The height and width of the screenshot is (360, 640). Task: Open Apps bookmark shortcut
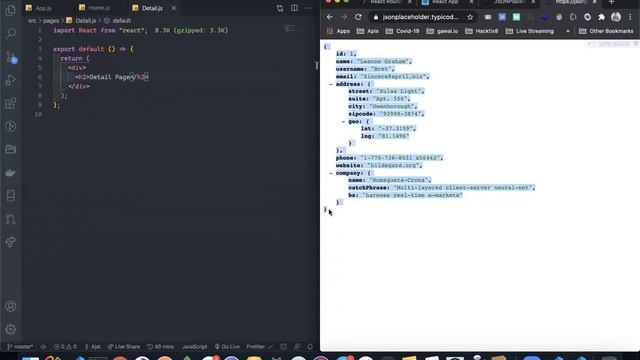click(x=338, y=31)
